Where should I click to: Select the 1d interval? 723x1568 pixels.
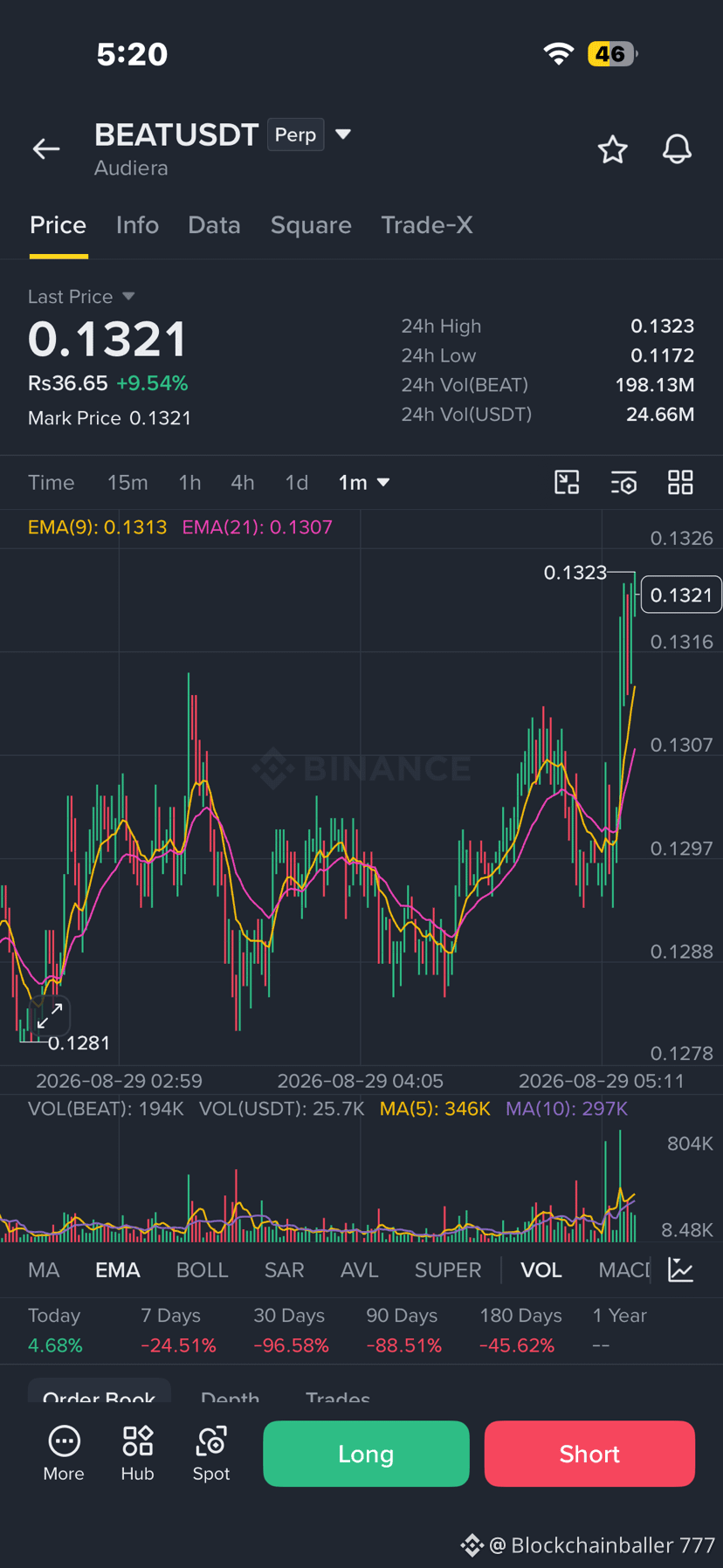coord(297,483)
